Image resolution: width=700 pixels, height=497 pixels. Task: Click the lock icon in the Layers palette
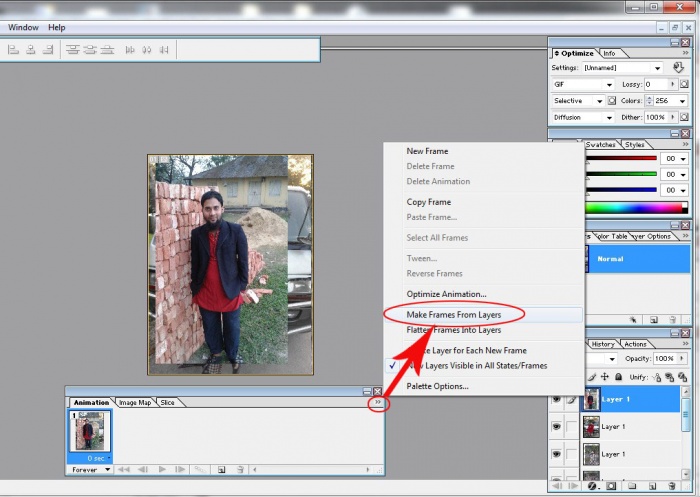tap(618, 377)
